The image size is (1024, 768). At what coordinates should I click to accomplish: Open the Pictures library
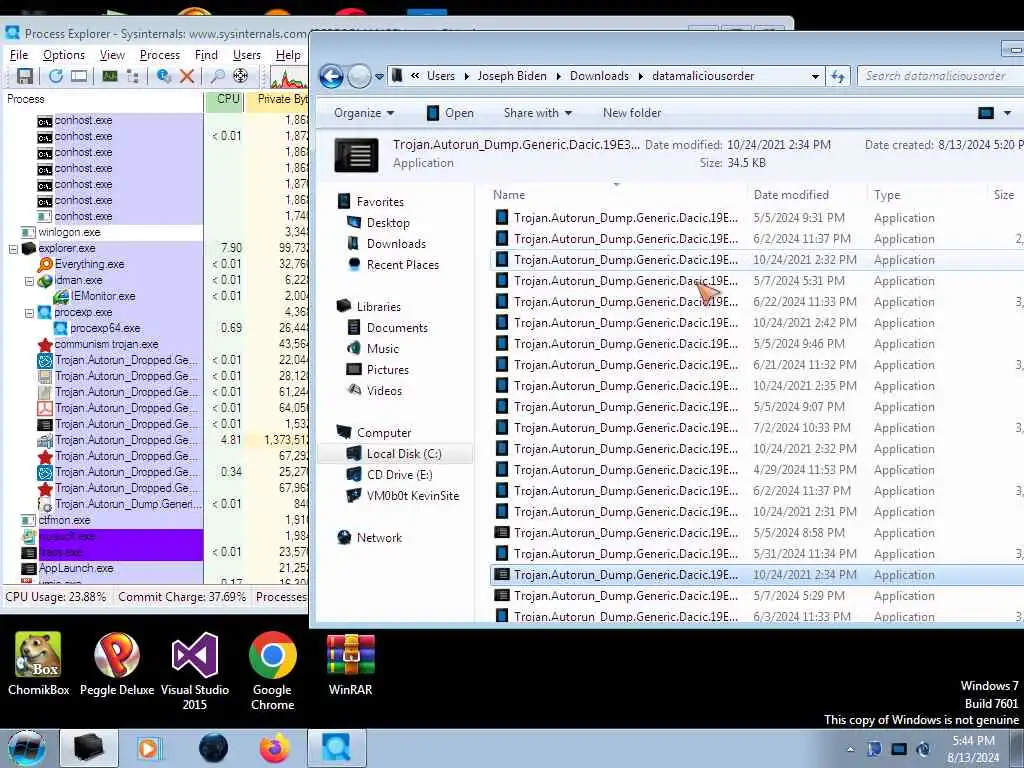[387, 370]
